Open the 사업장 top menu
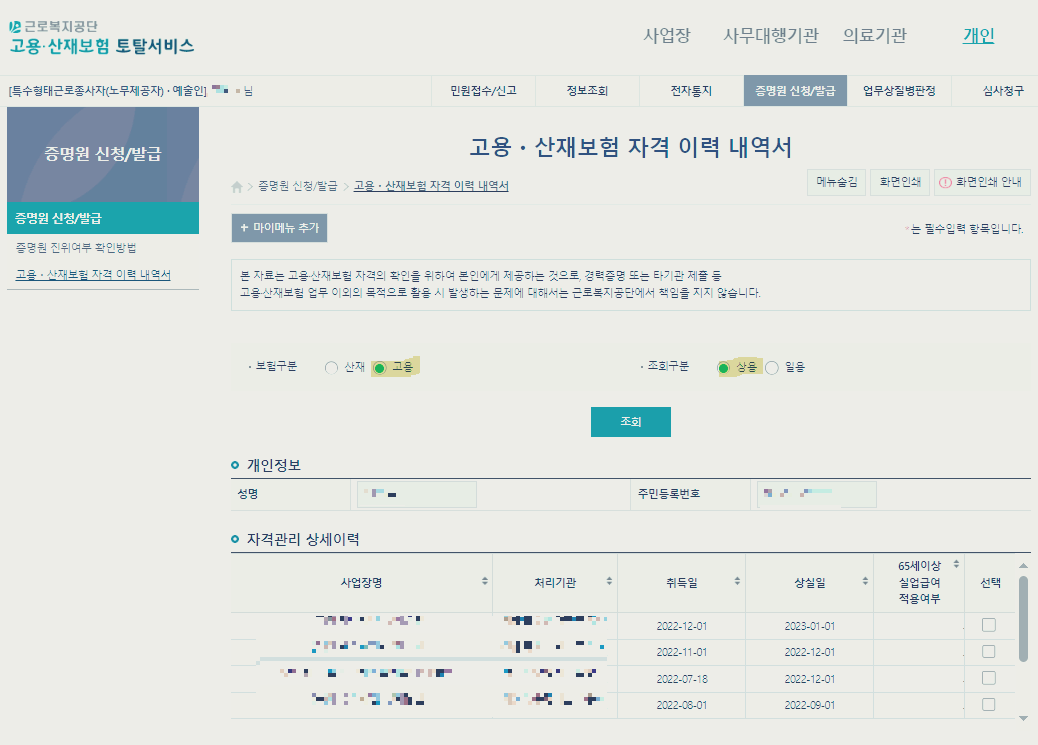This screenshot has height=745, width=1038. coord(667,36)
